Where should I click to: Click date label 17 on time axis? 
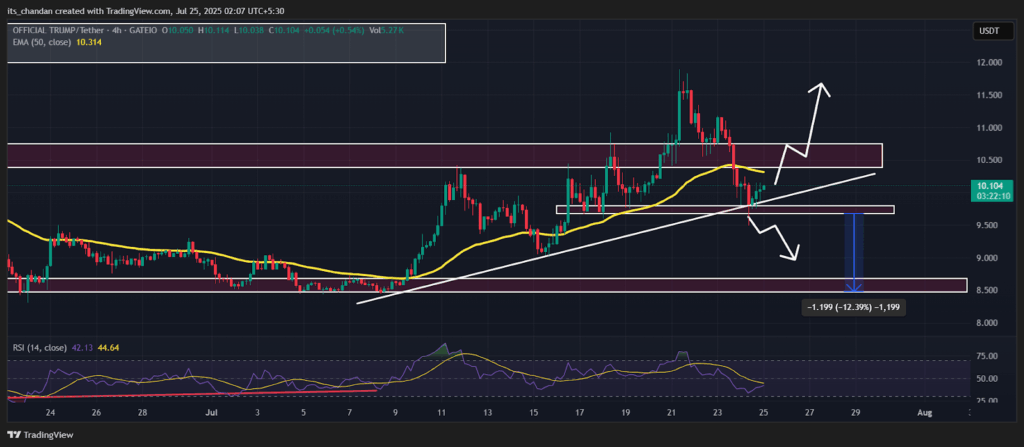pos(579,413)
